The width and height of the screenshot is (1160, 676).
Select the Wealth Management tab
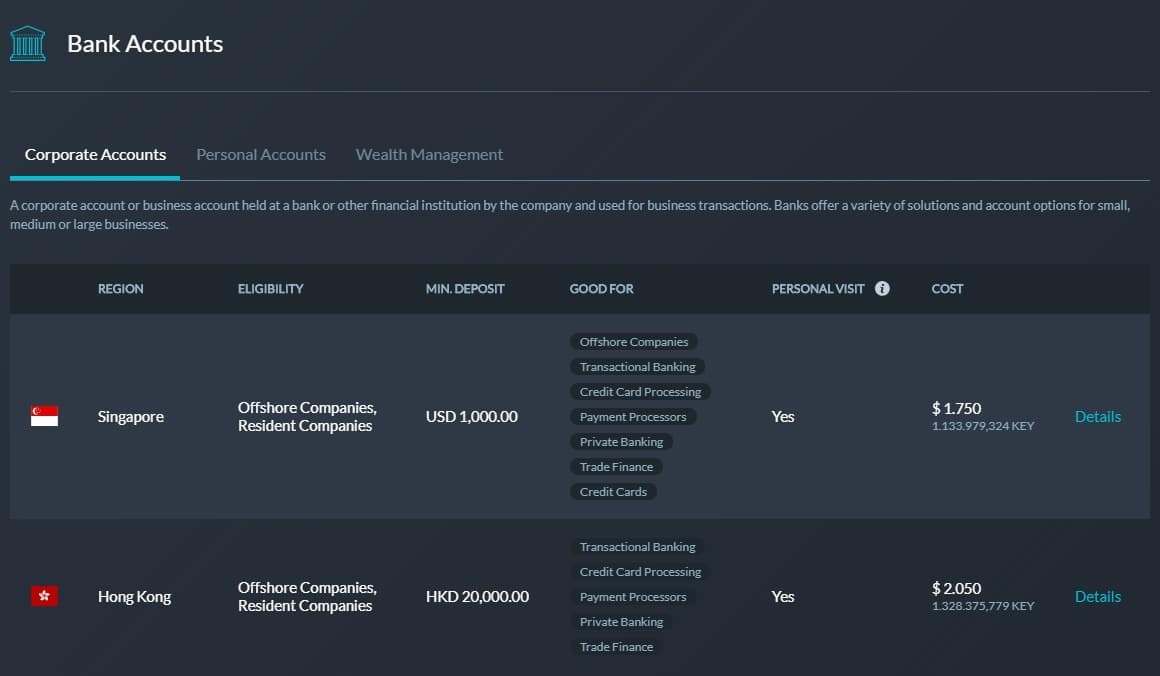pyautogui.click(x=429, y=155)
